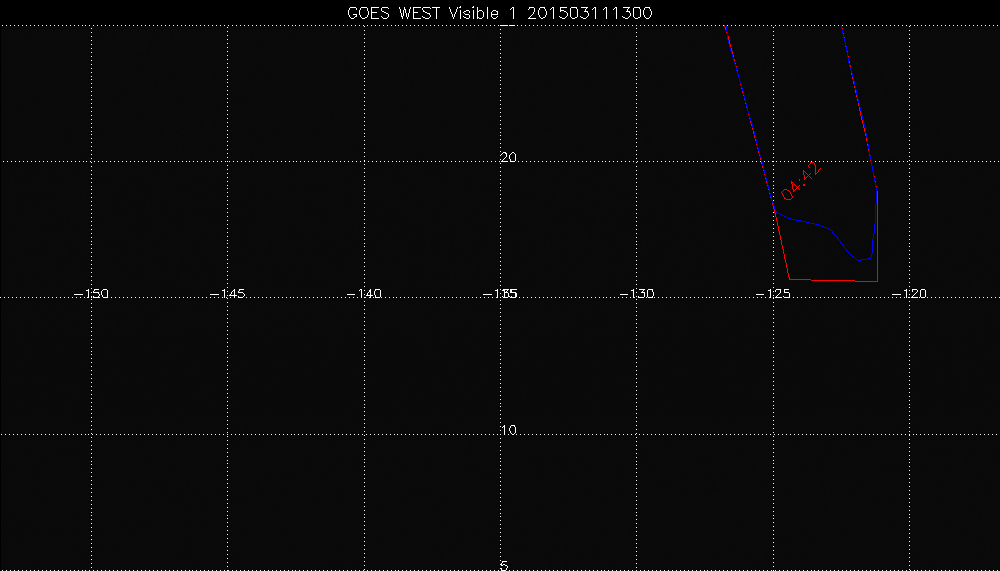Select the latitude 5 axis label
Image resolution: width=1000 pixels, height=571 pixels.
click(504, 565)
